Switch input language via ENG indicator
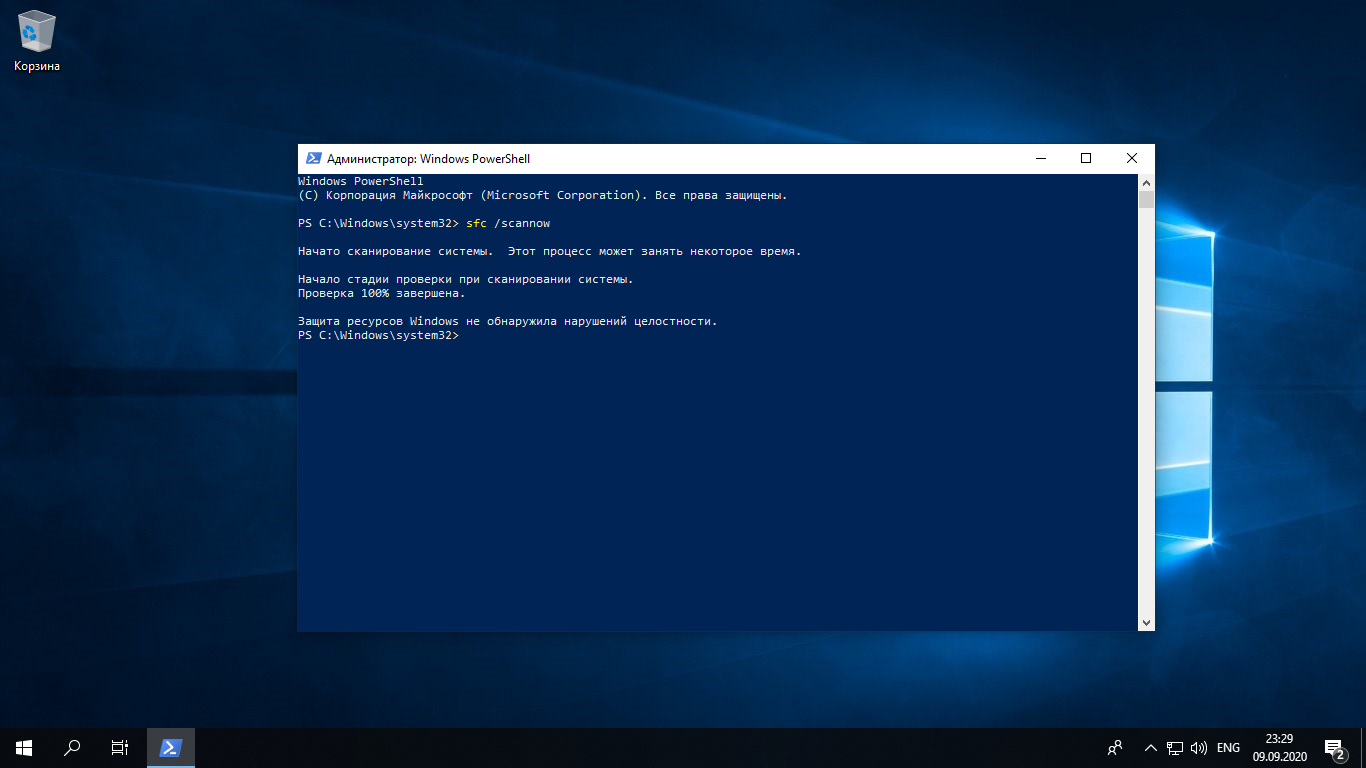Screen dimensions: 1366x768 (x=1229, y=747)
